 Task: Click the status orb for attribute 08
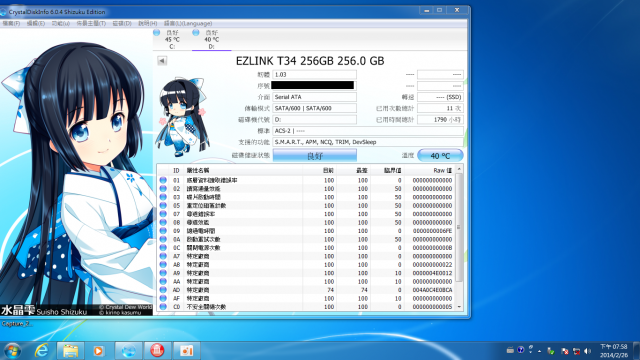click(x=163, y=222)
